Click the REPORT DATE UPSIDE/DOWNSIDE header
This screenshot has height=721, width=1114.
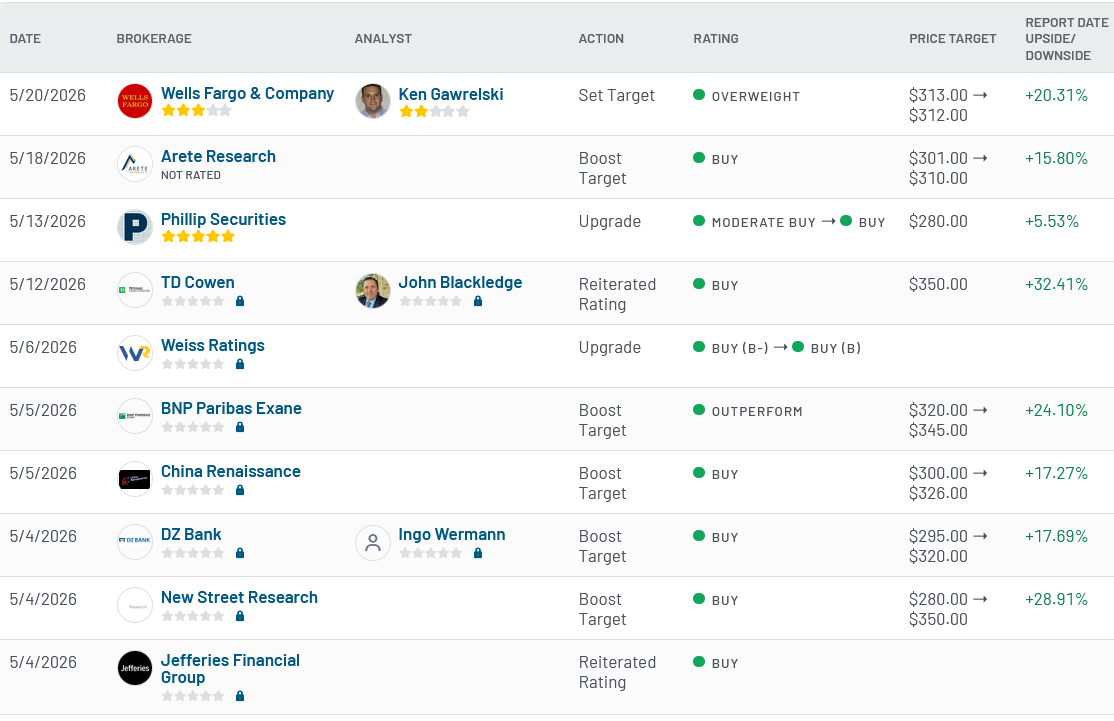[x=1066, y=39]
